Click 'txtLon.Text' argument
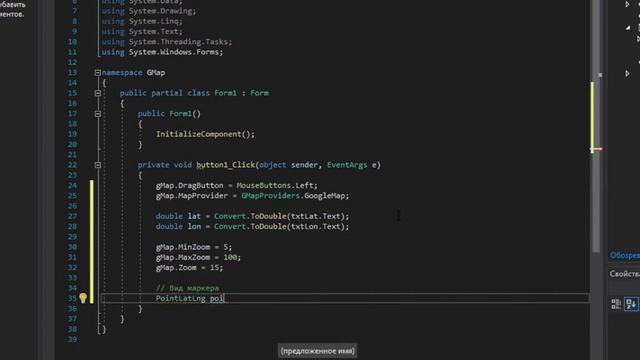Screen dimensions: 640x360 point(315,227)
